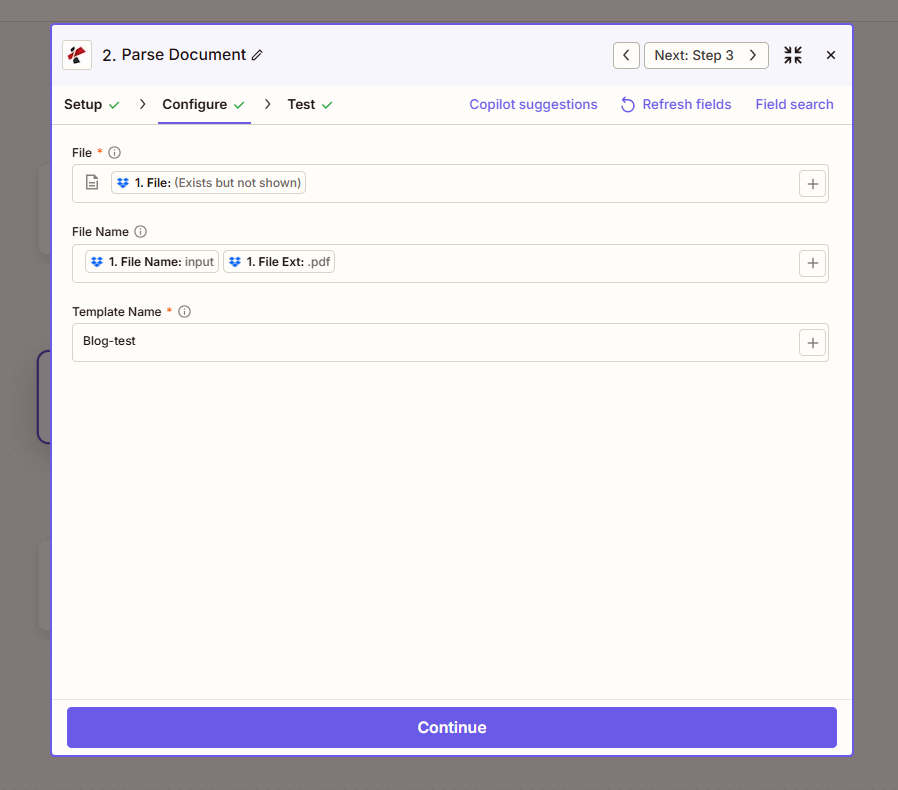
Task: Click the document icon inside the File field
Action: click(x=92, y=183)
